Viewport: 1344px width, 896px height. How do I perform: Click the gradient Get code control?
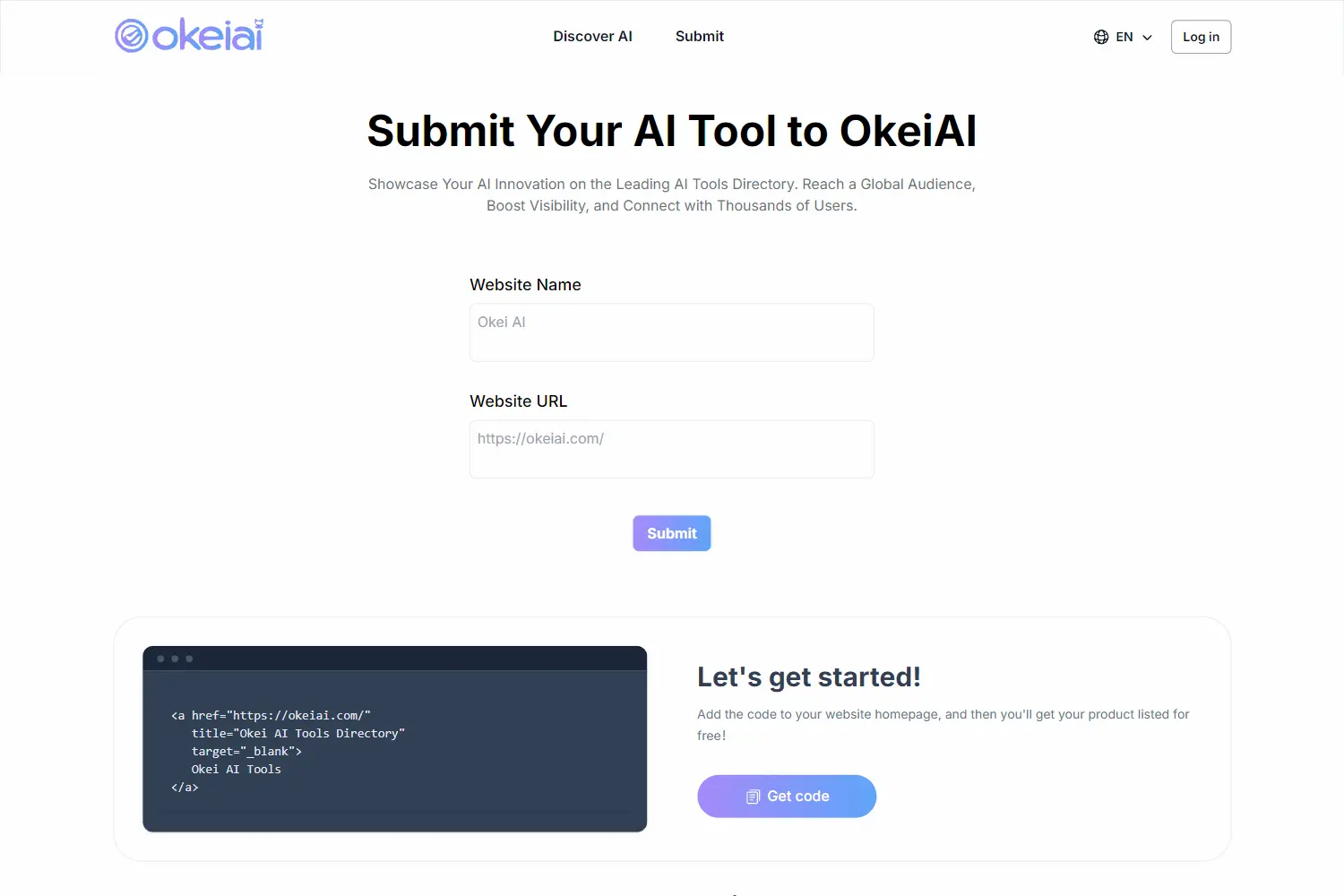787,796
